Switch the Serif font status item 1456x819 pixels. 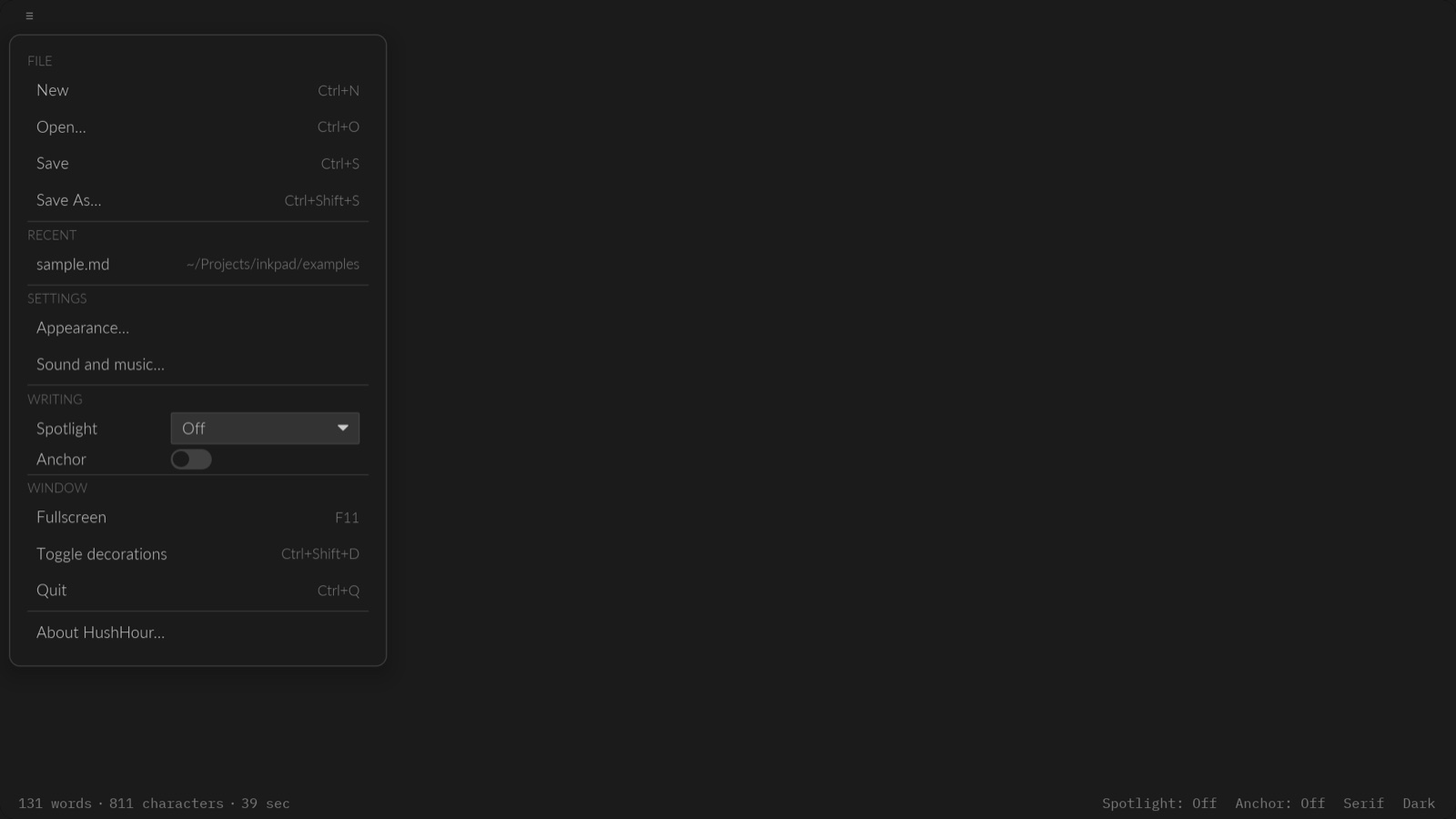1363,804
